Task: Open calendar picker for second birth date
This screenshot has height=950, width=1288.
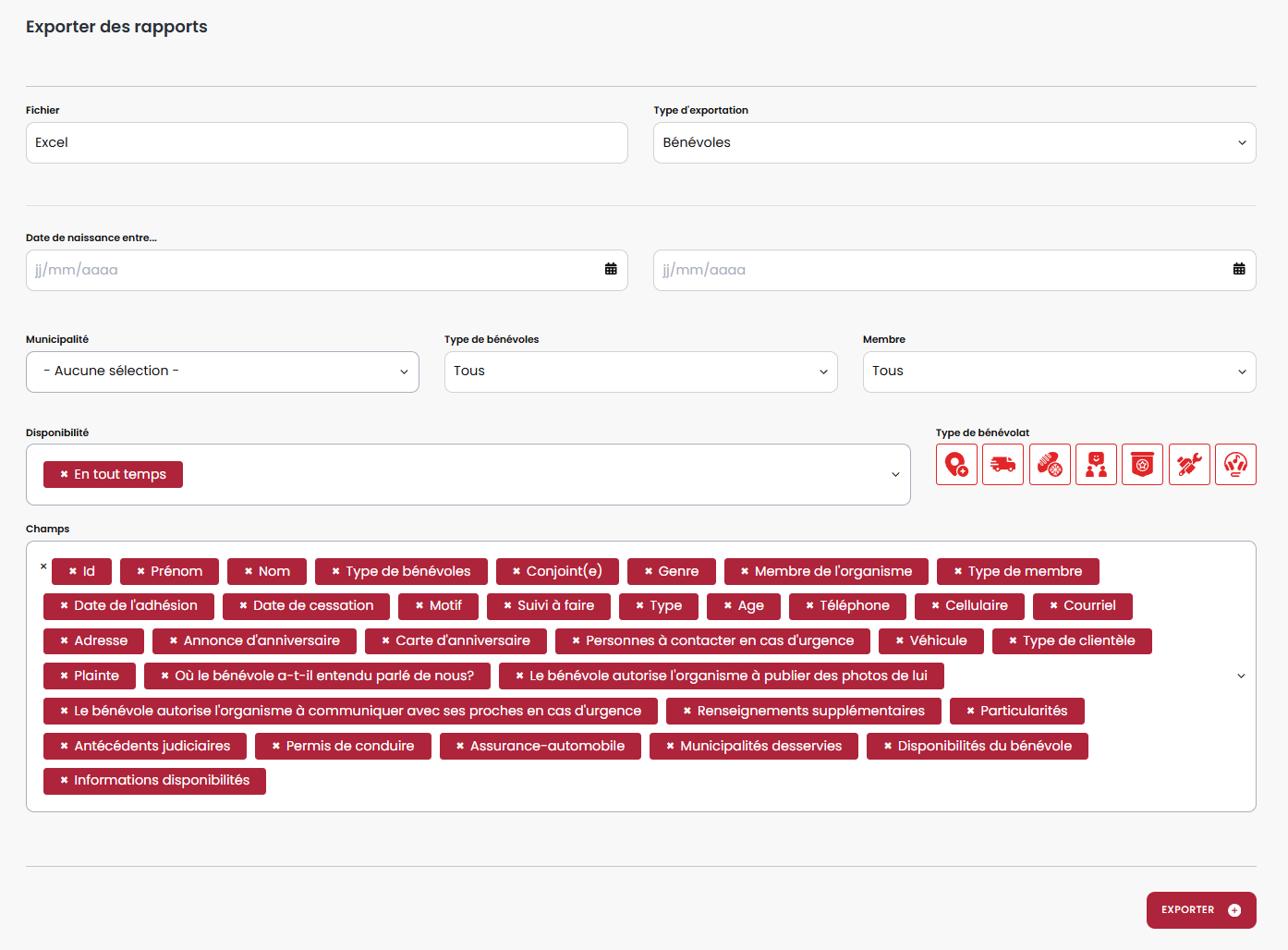Action: [1239, 270]
